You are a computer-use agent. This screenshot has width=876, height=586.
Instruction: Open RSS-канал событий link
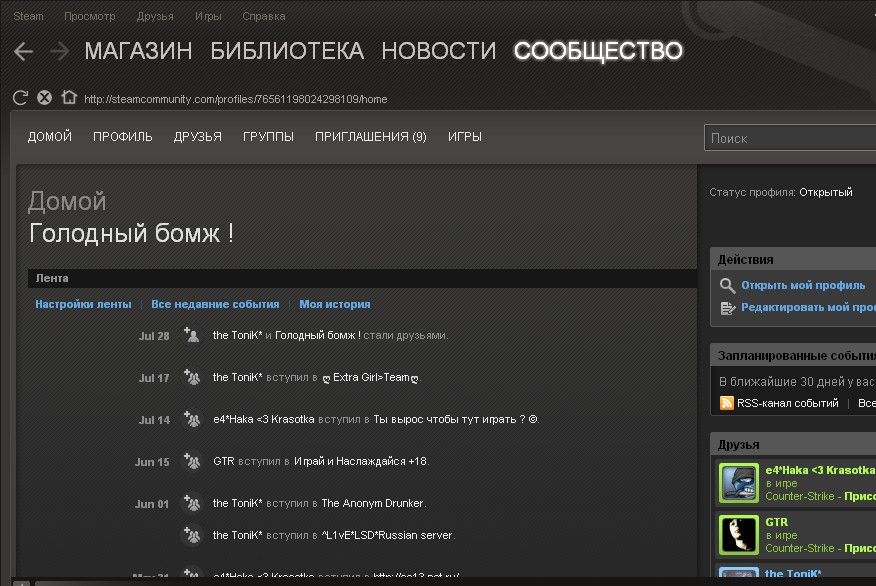click(x=787, y=403)
